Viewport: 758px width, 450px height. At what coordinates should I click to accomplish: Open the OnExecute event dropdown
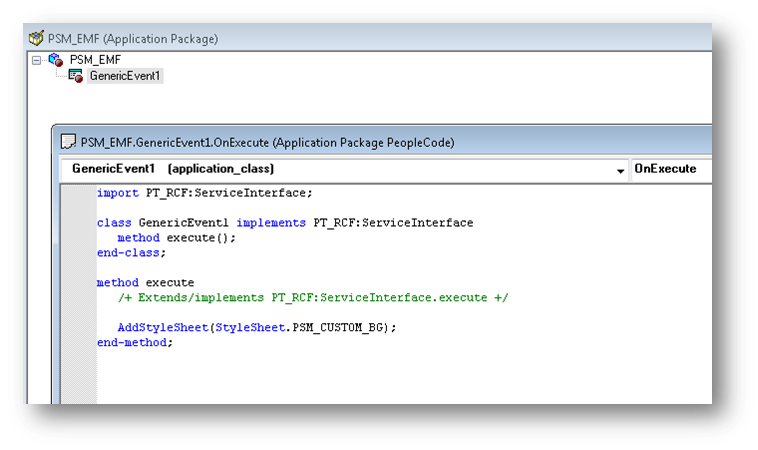671,169
